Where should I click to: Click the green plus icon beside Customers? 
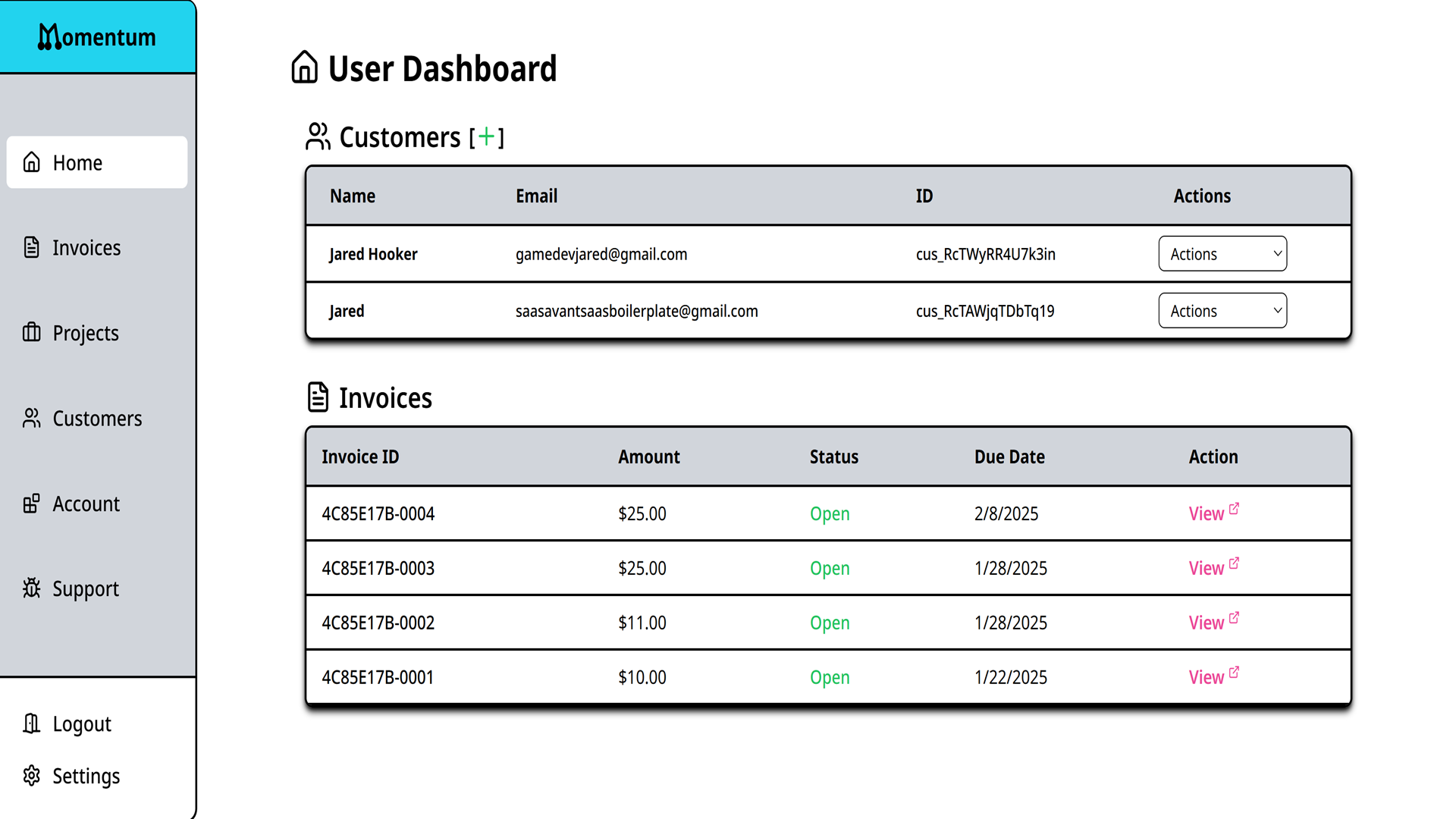click(486, 136)
